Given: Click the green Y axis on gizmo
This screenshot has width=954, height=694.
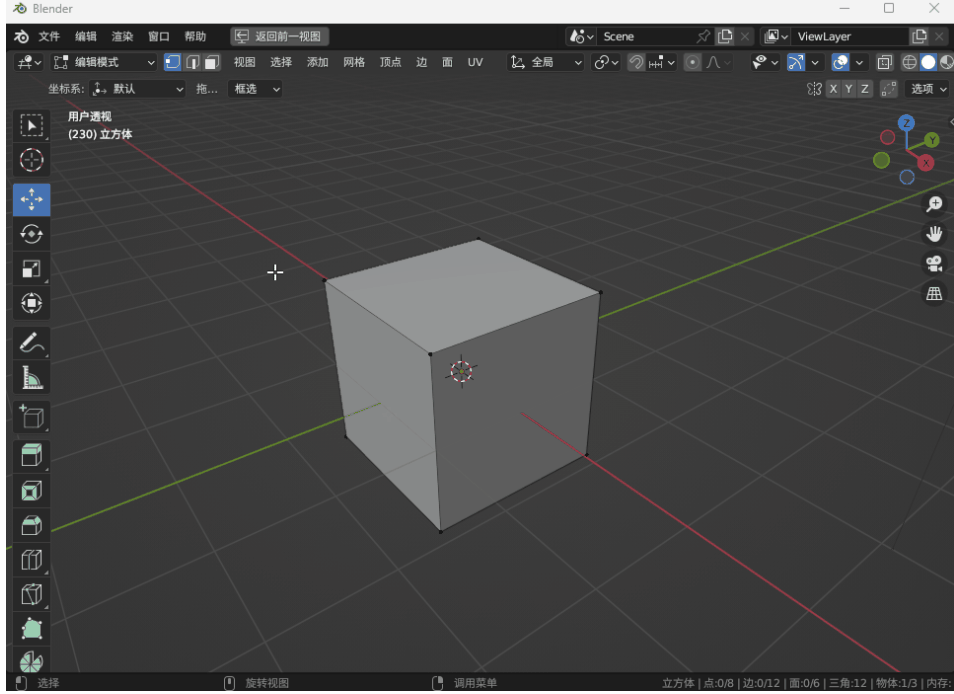Looking at the screenshot, I should tap(931, 141).
